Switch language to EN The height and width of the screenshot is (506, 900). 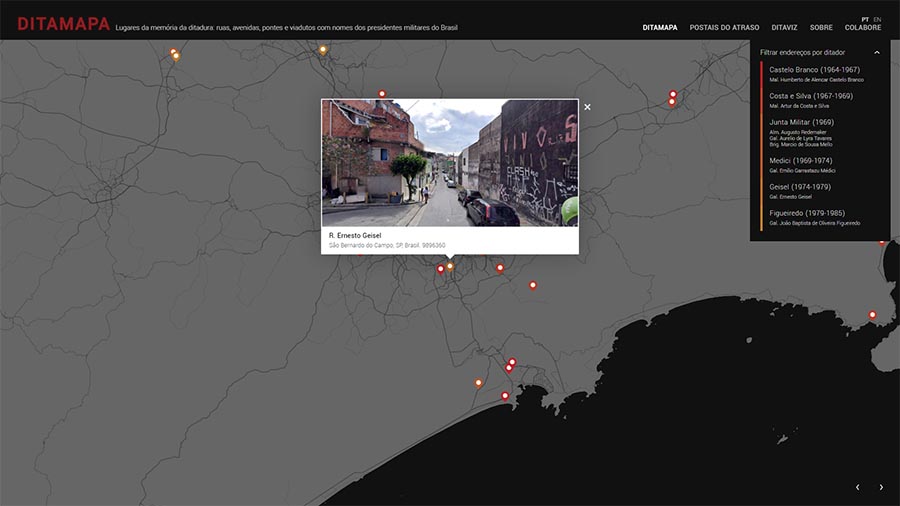(877, 19)
